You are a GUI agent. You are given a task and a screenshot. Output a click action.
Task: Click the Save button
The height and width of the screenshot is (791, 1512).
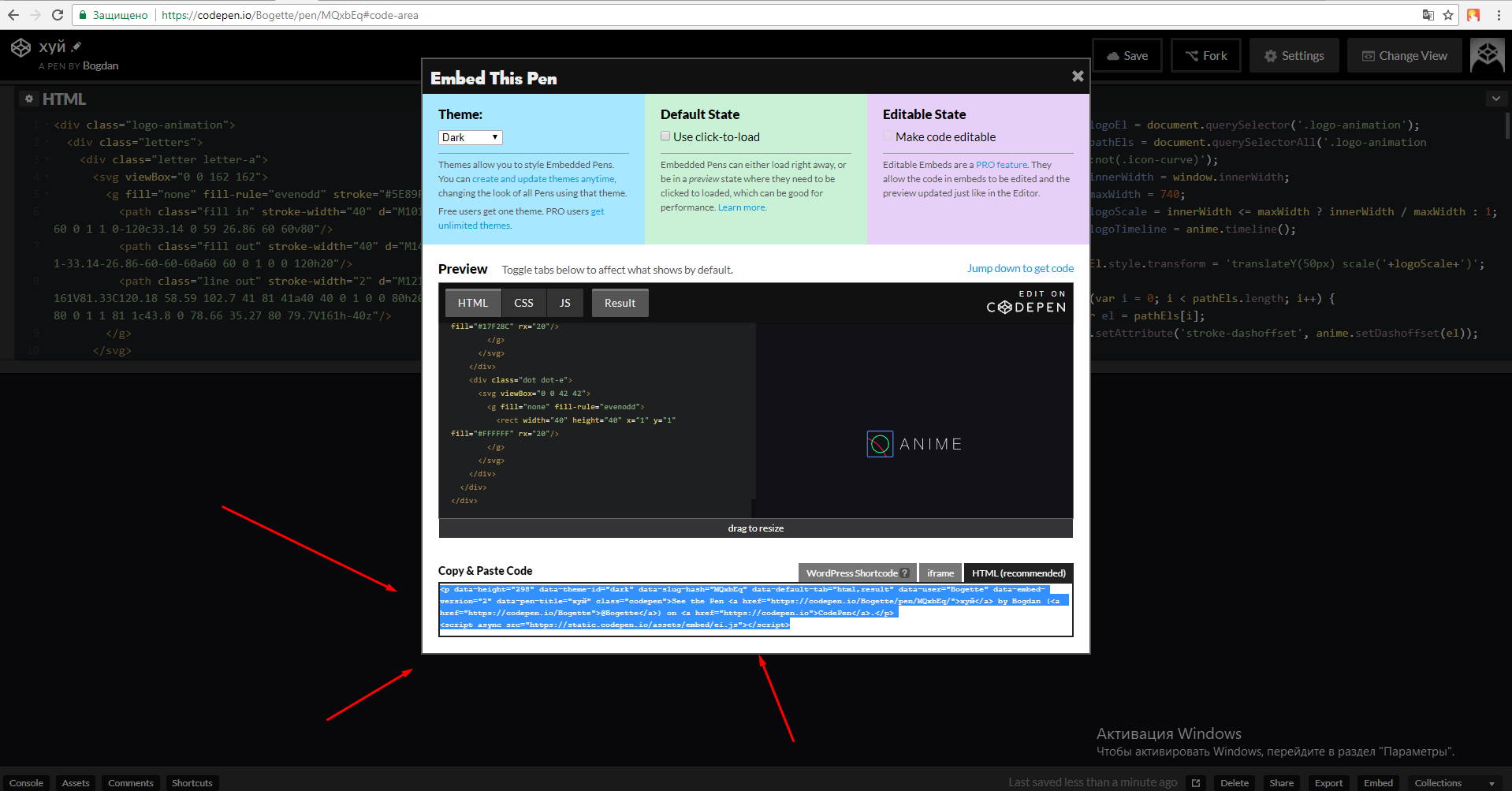(1127, 55)
